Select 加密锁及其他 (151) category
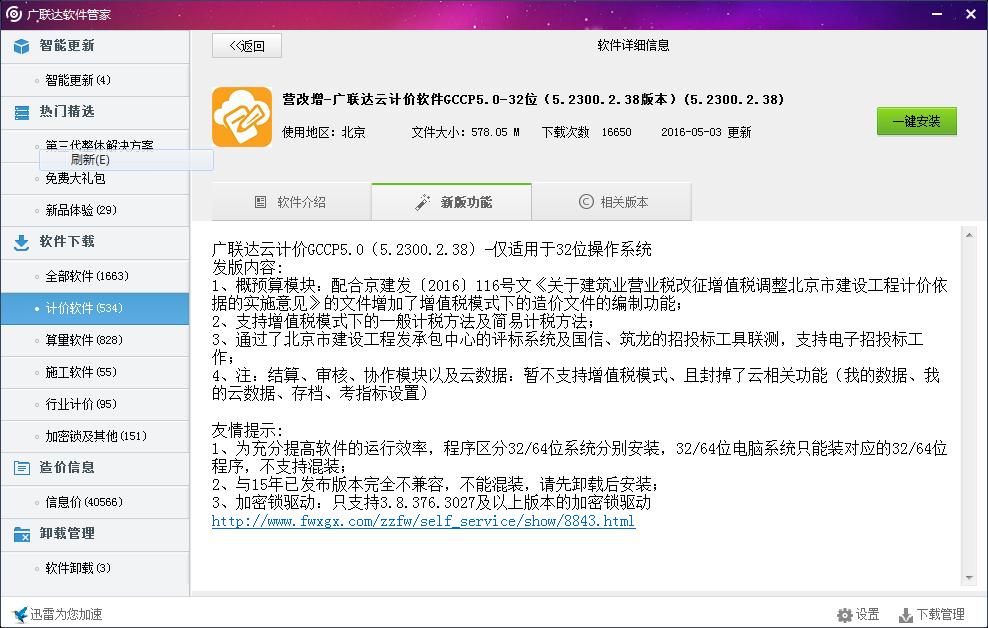This screenshot has width=988, height=628. (x=95, y=436)
